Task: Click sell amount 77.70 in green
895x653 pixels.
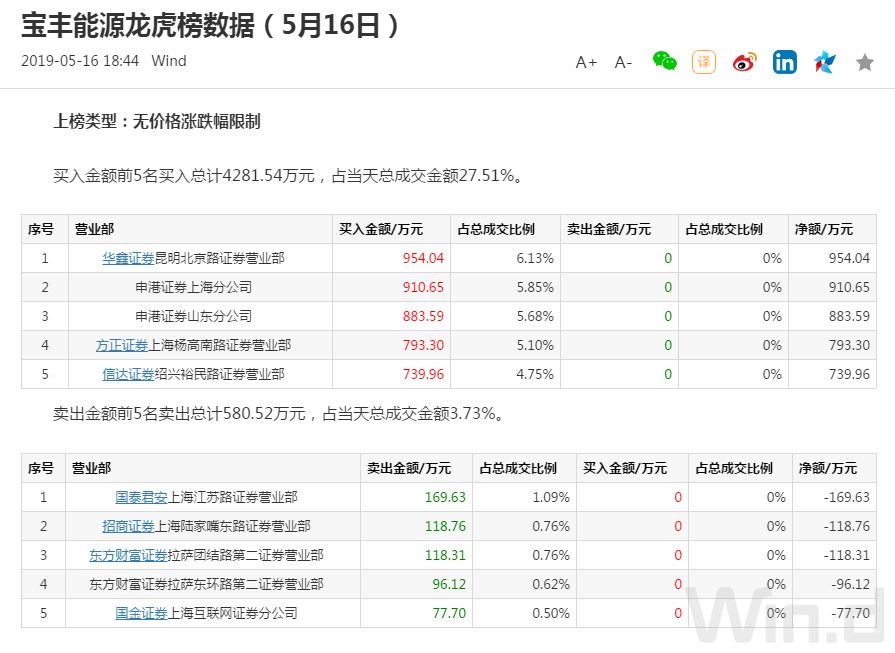Action: coord(449,614)
